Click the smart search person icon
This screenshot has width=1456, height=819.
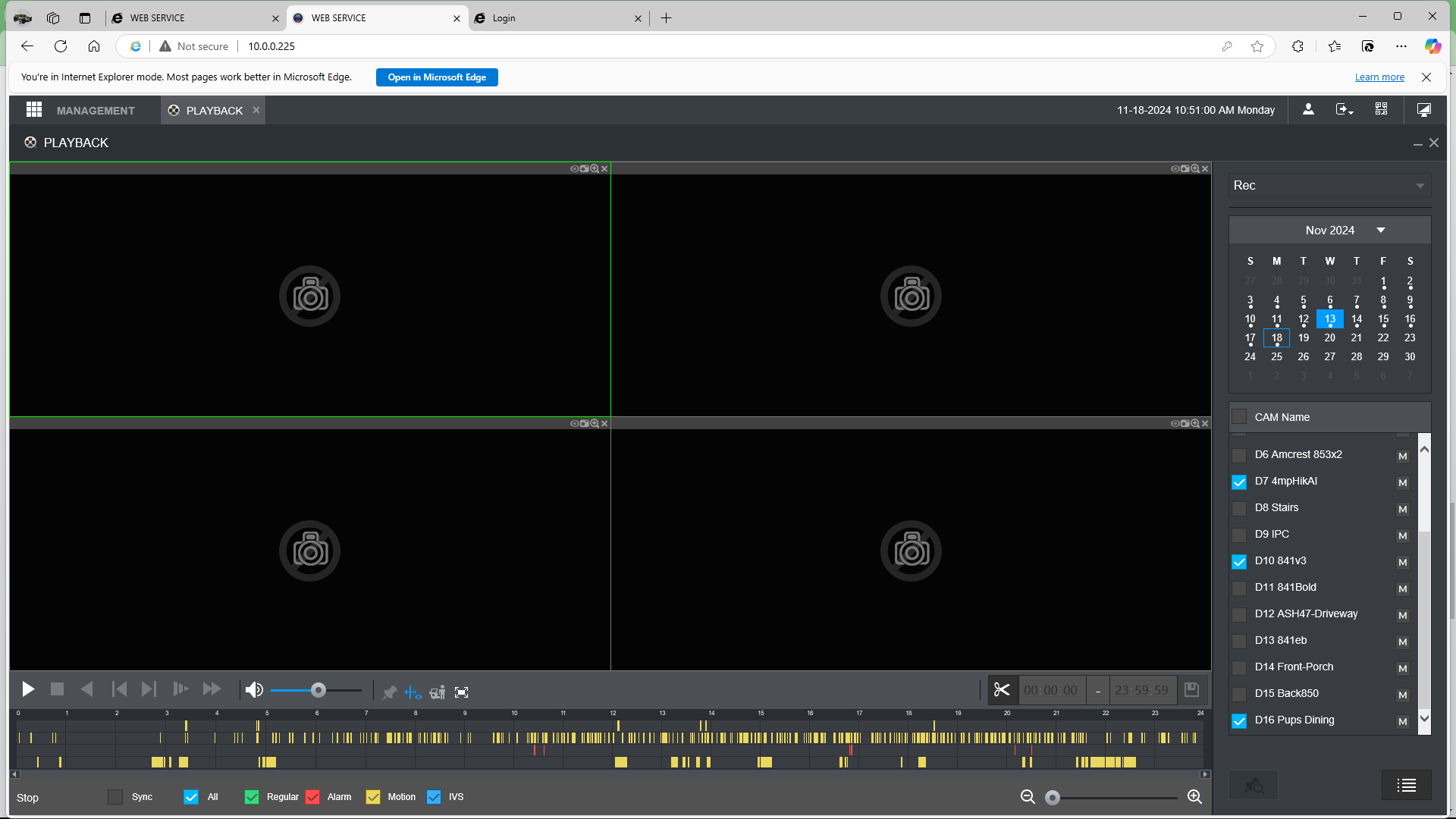coord(438,692)
